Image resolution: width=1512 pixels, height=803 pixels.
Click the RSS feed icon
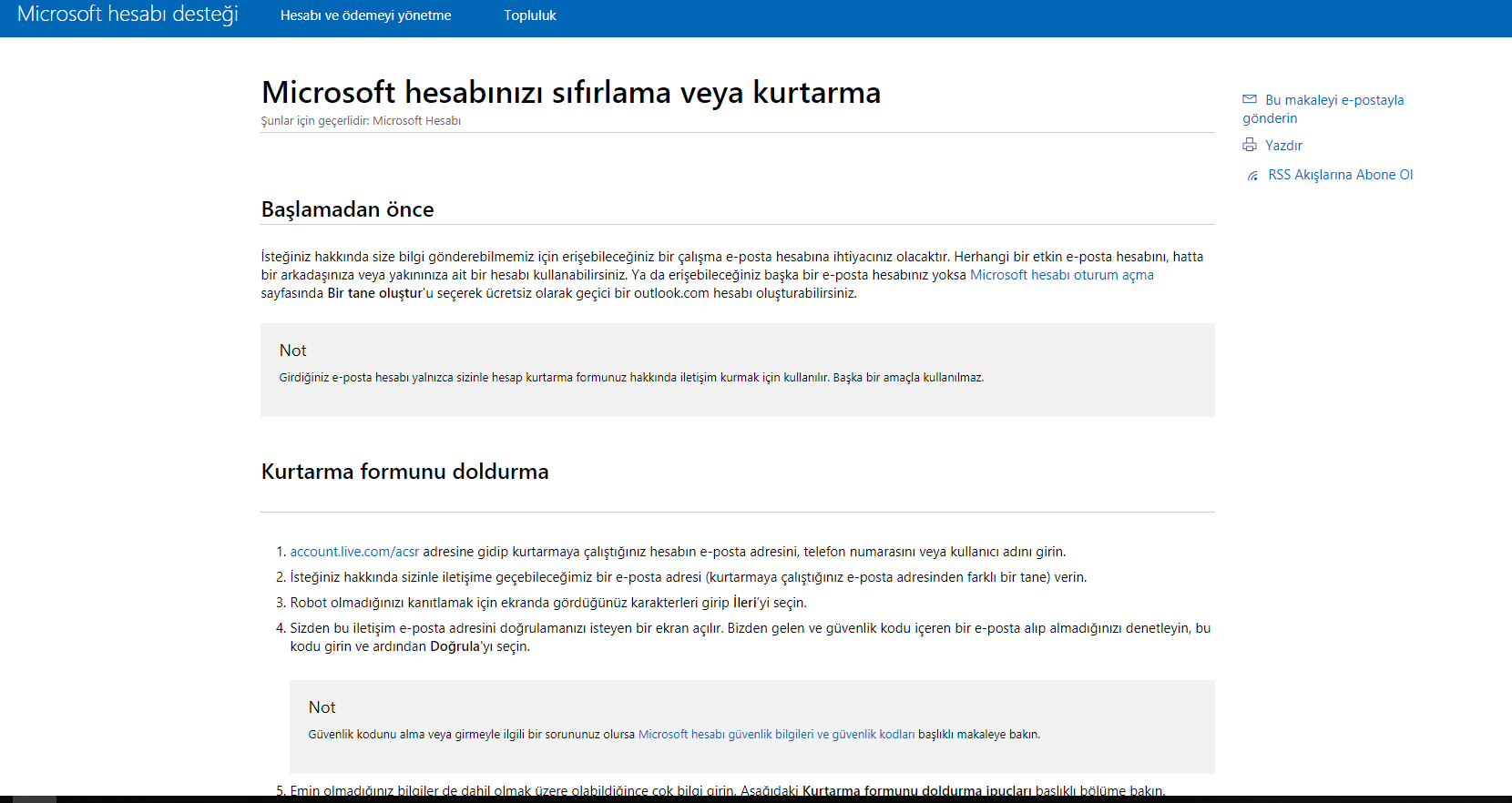[x=1252, y=175]
